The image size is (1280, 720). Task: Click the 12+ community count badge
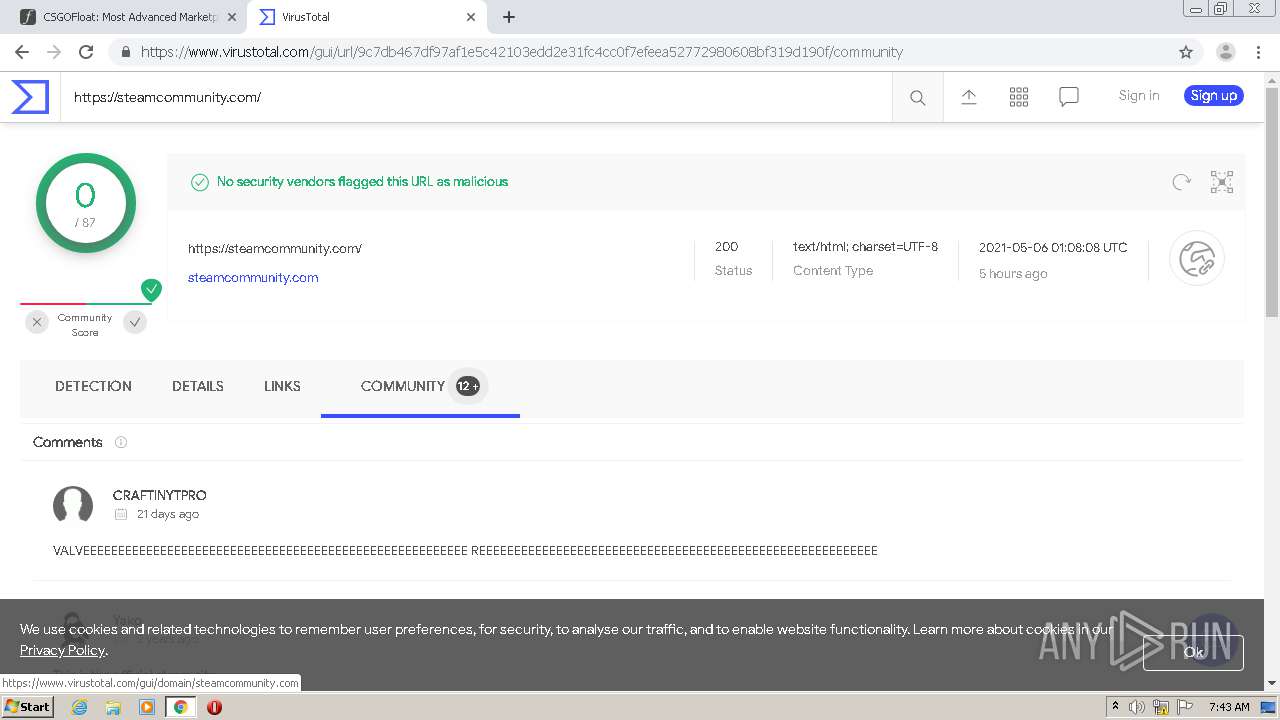tap(468, 386)
